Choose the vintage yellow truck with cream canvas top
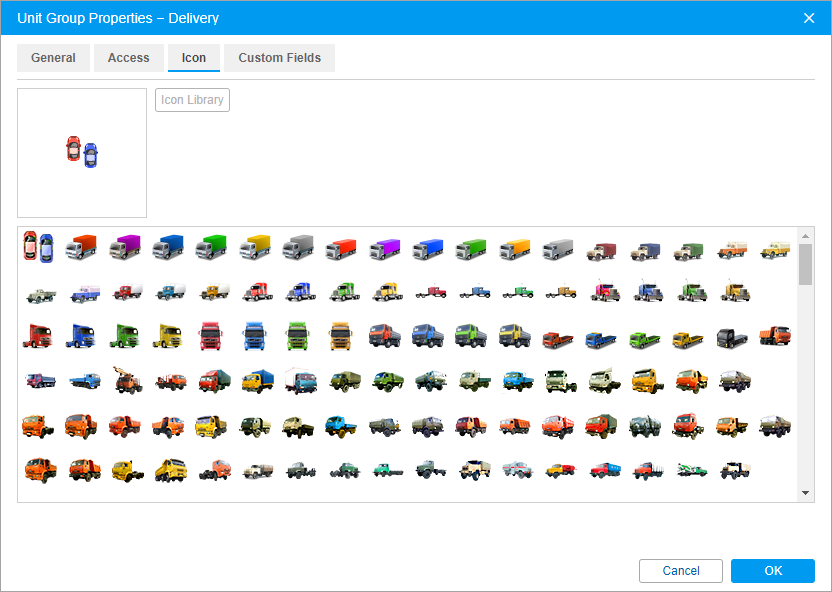This screenshot has height=592, width=832. point(775,250)
